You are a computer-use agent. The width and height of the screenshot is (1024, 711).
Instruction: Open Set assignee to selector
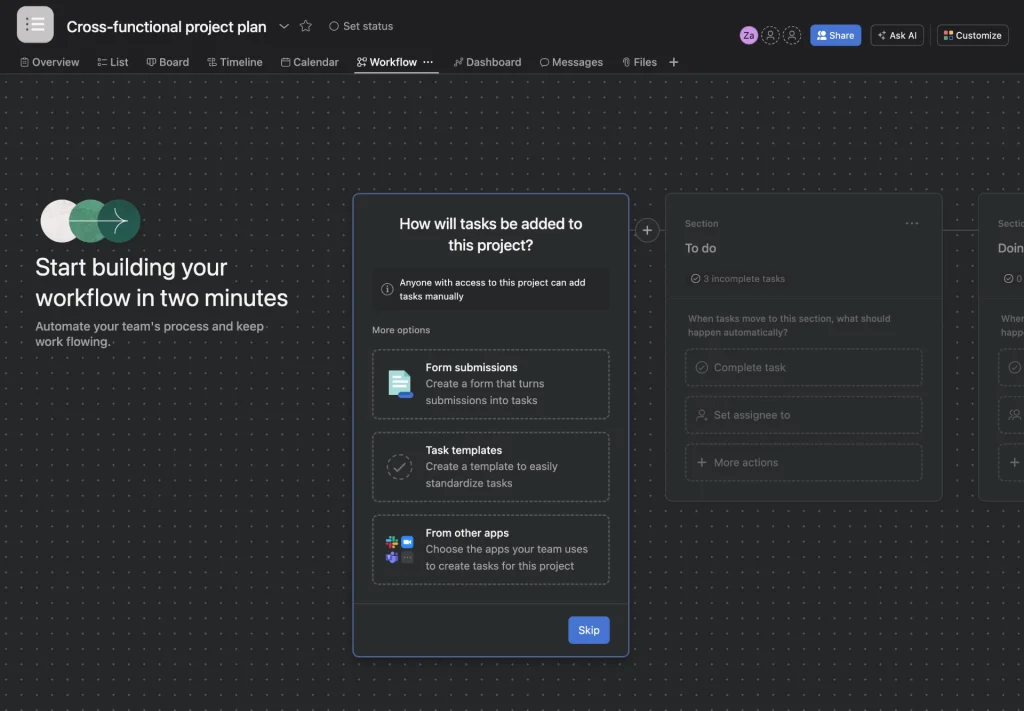(x=803, y=415)
